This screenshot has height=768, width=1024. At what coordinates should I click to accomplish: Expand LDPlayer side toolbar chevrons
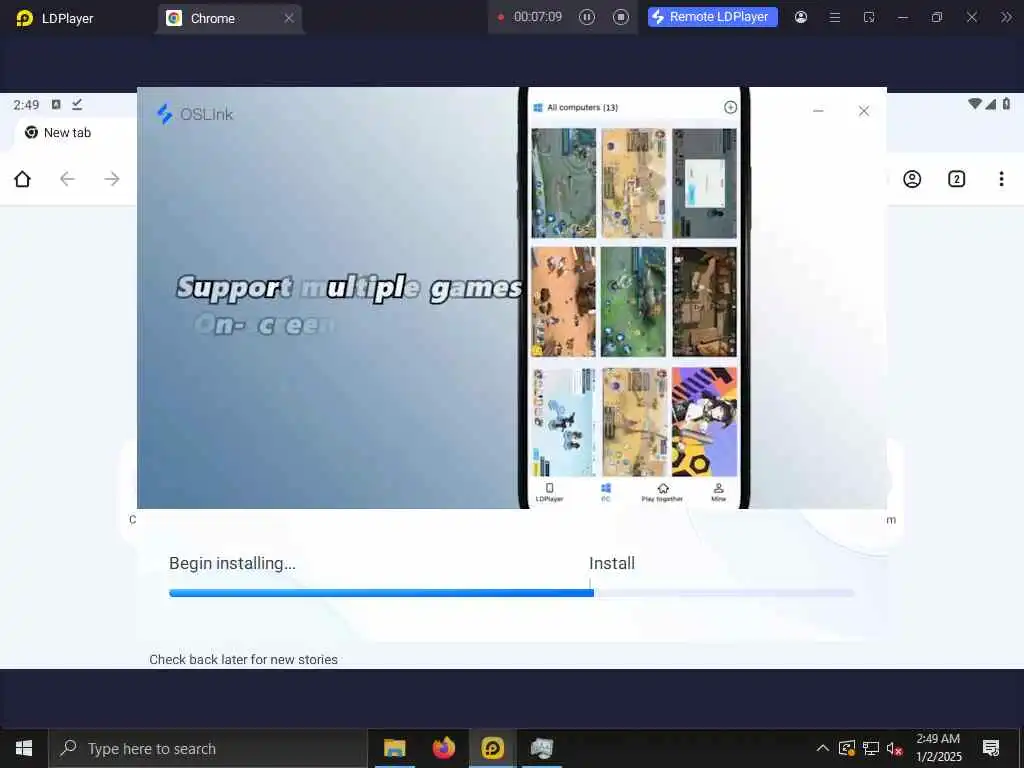click(x=1006, y=18)
